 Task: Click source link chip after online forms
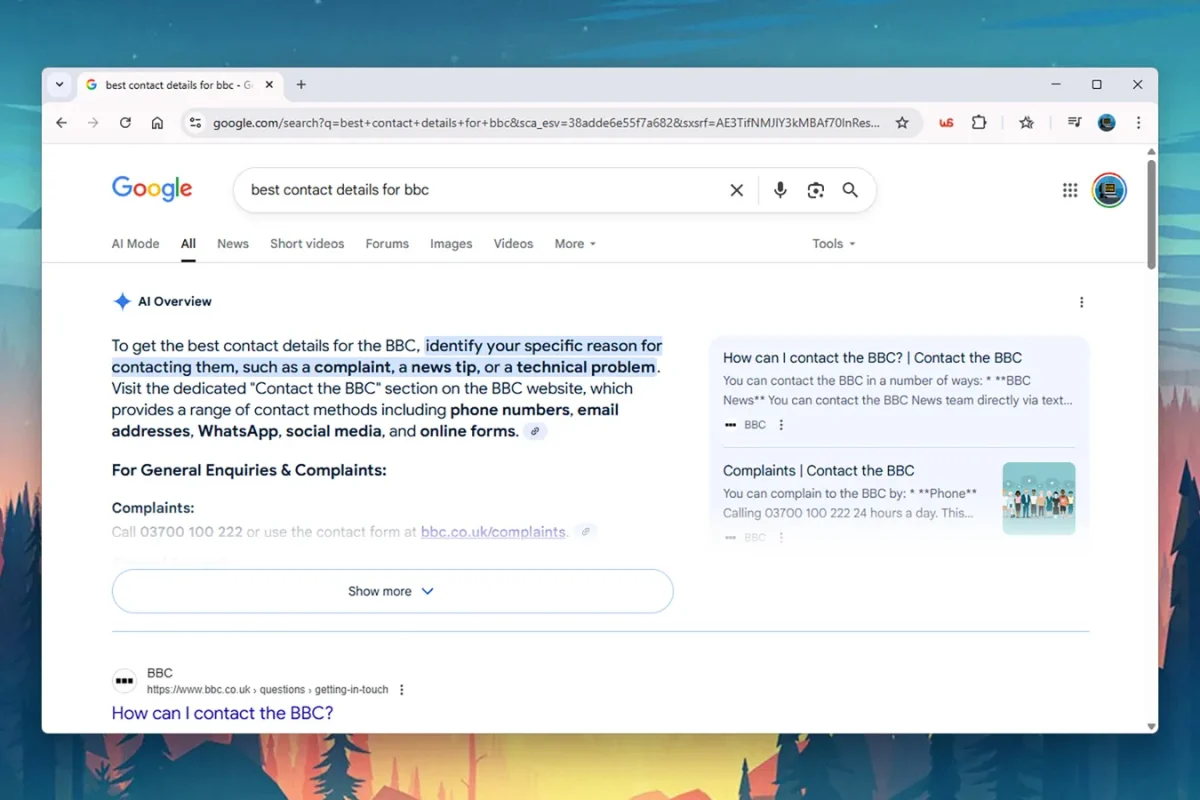pos(536,432)
